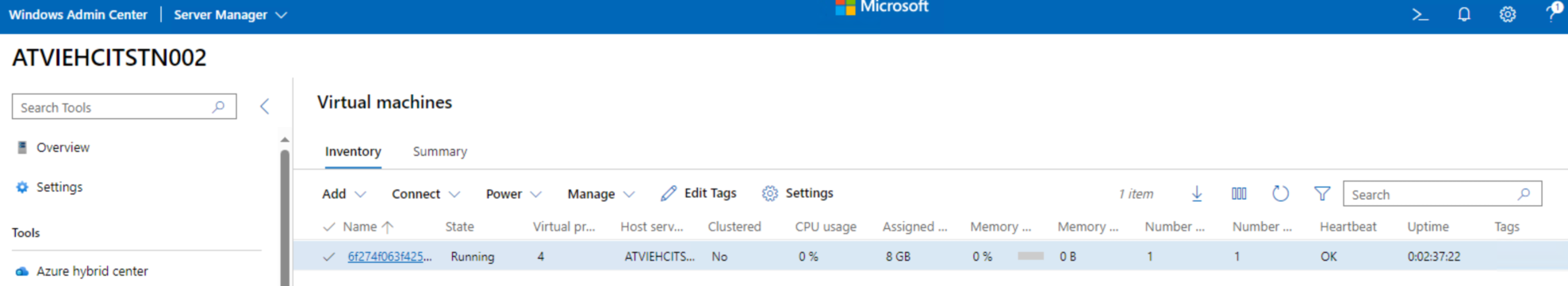
Task: Click the Windows Admin Center title
Action: (x=78, y=14)
